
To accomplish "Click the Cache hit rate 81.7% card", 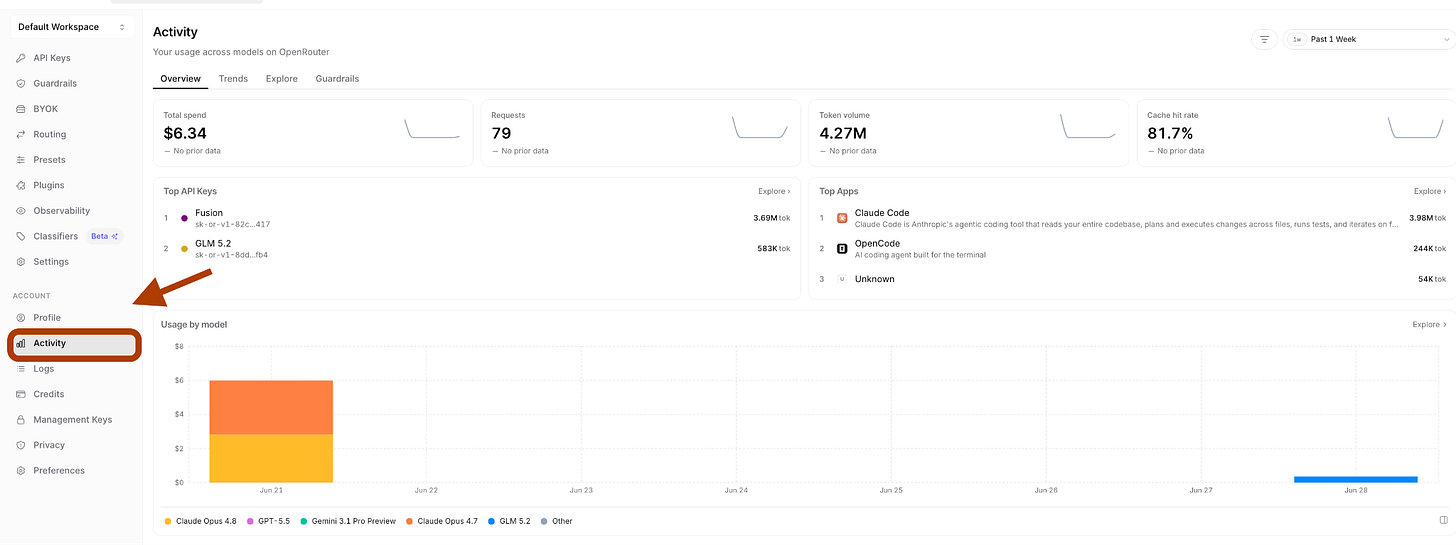I will pos(1296,133).
